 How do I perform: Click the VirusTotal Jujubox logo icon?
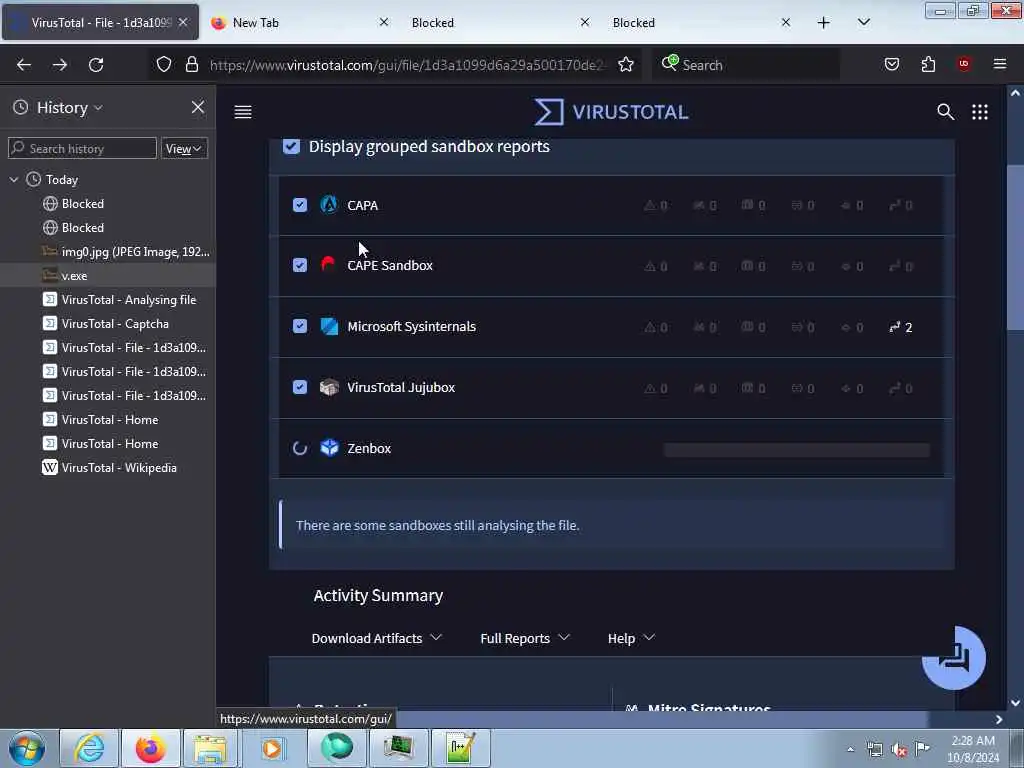(329, 387)
